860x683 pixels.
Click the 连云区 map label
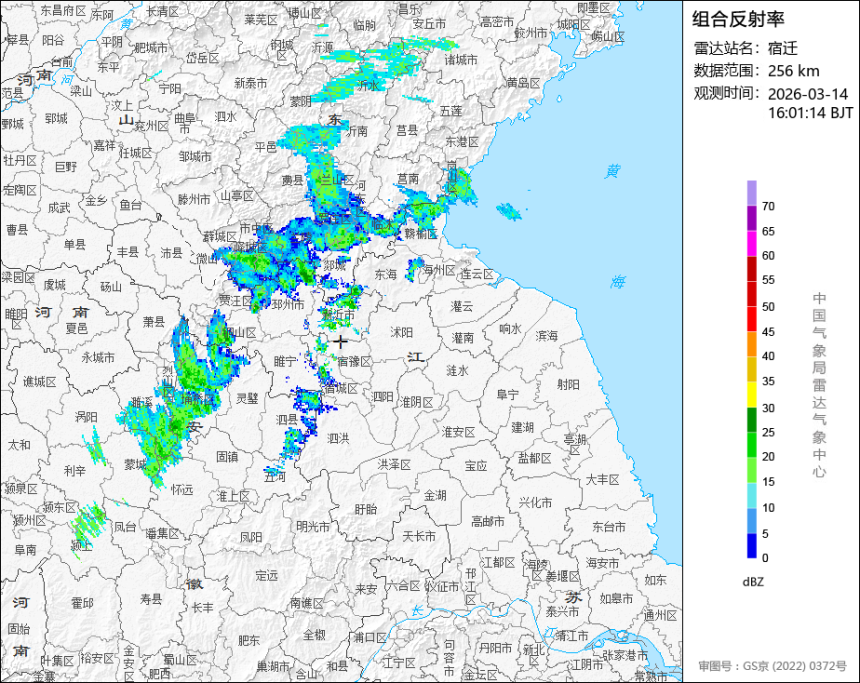(477, 274)
